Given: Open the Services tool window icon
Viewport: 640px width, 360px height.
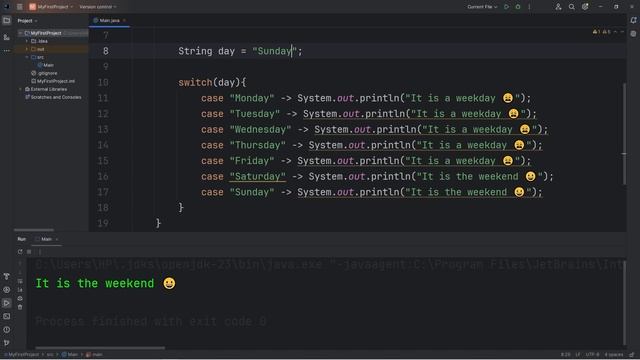Looking at the screenshot, I should click(x=7, y=290).
